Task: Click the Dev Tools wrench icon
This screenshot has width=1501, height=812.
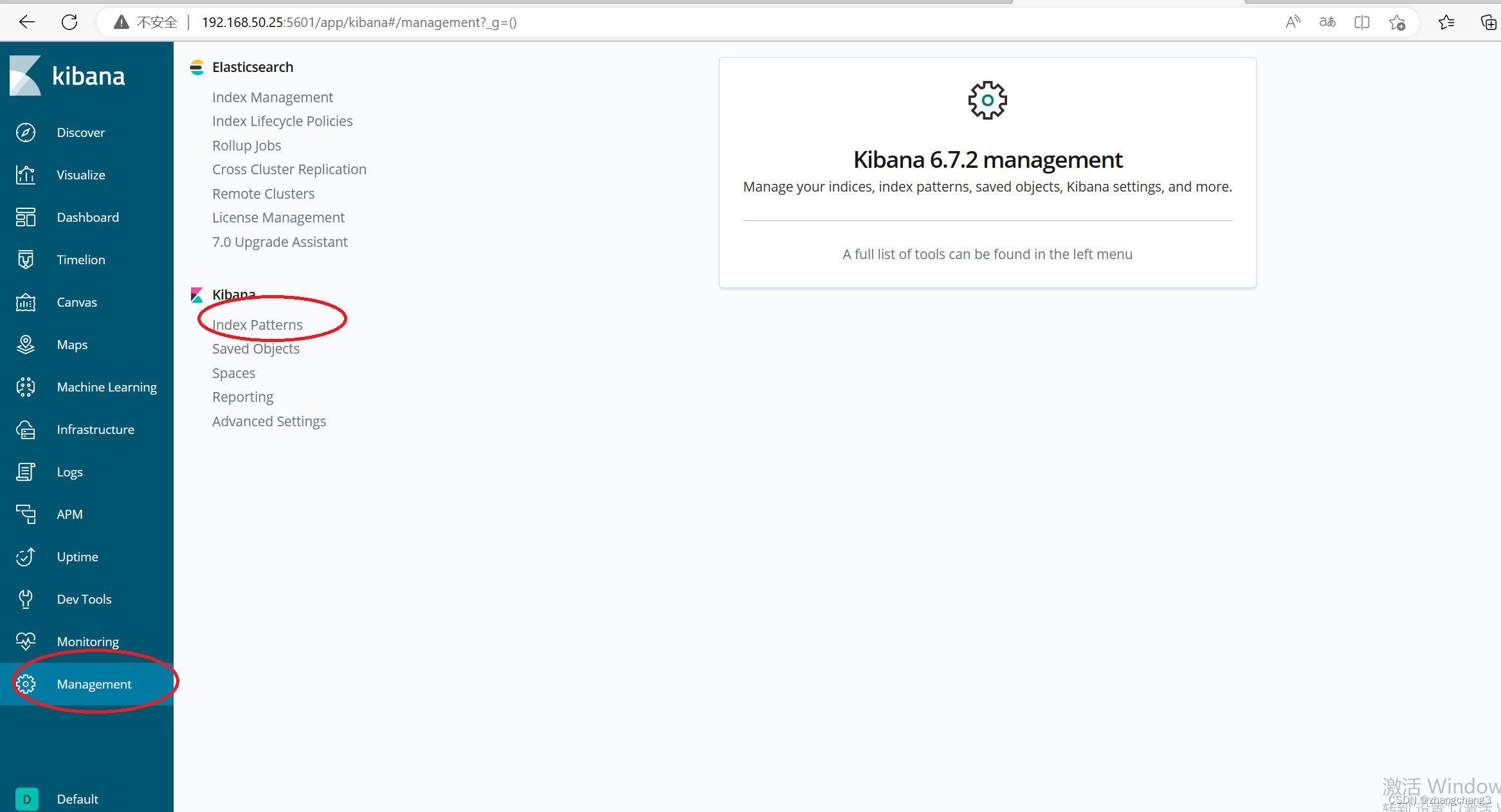Action: (26, 599)
